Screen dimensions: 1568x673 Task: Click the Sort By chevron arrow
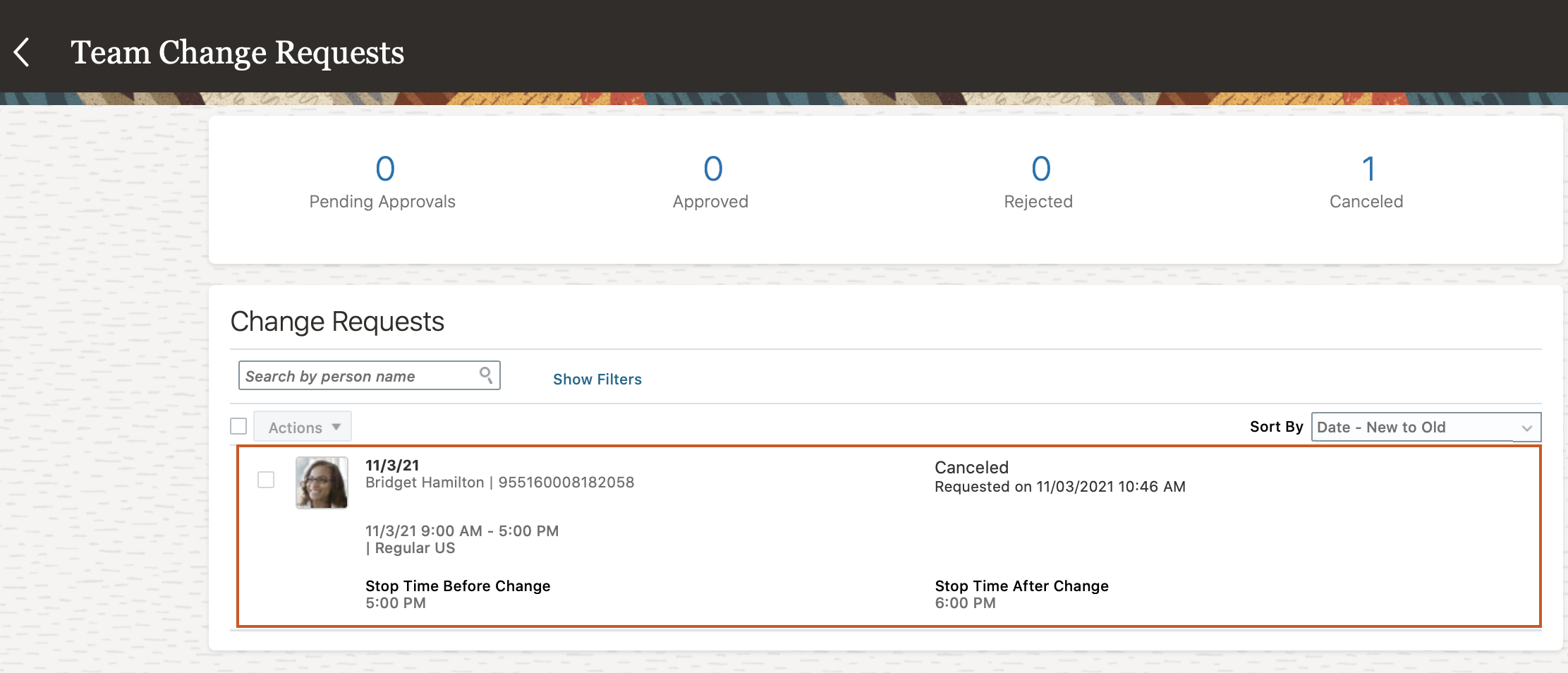click(1527, 428)
